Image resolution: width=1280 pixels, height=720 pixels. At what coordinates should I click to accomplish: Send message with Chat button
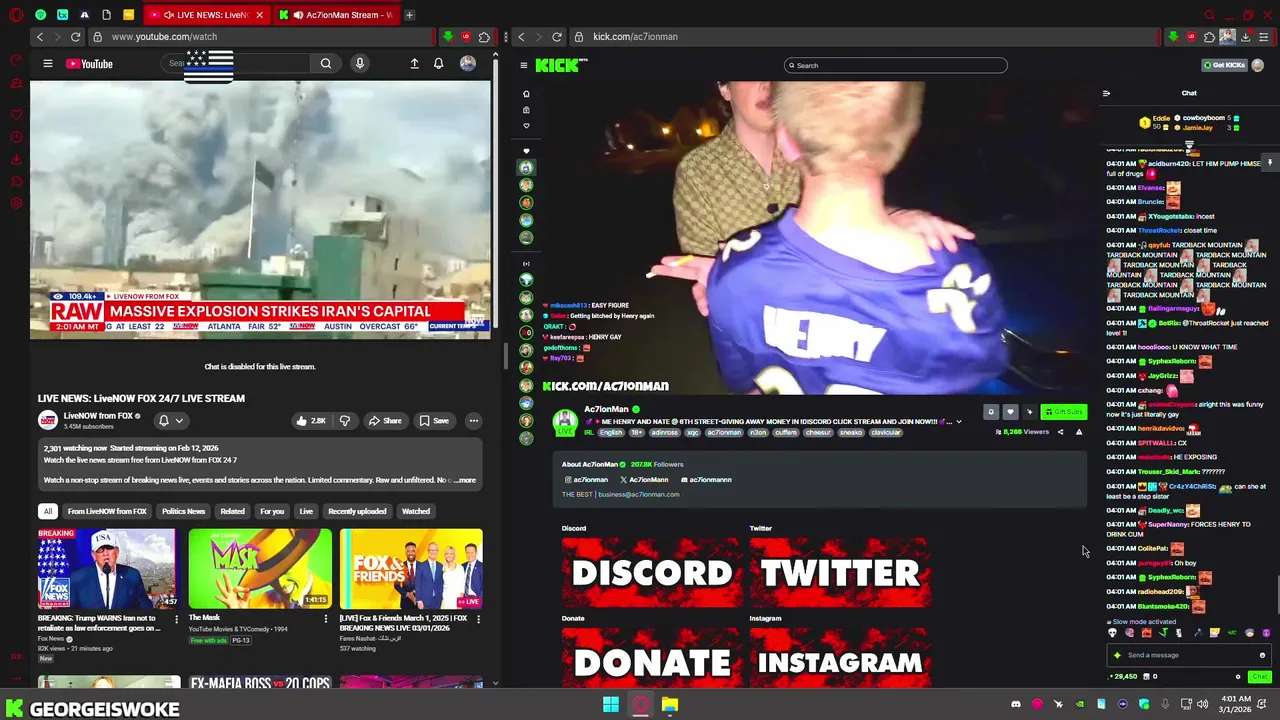[1259, 677]
